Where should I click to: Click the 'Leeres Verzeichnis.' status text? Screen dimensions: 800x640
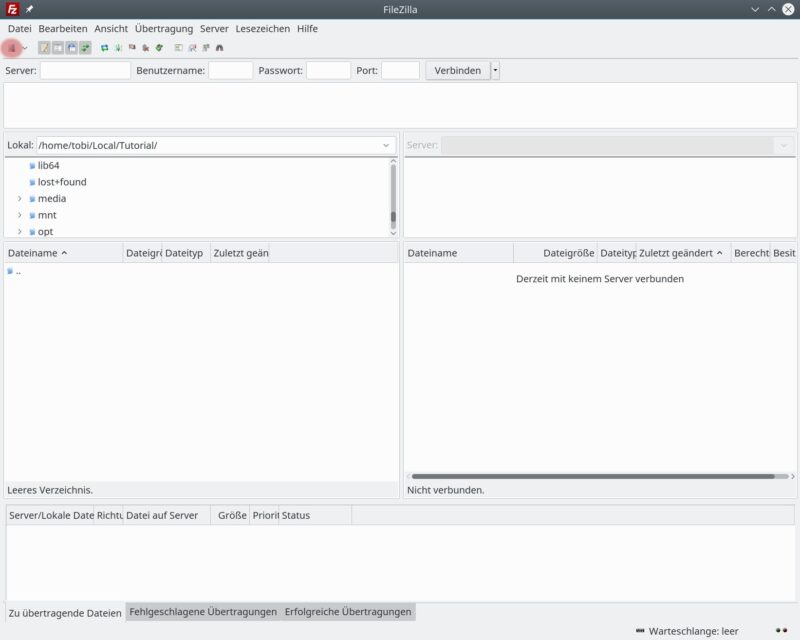(x=50, y=490)
